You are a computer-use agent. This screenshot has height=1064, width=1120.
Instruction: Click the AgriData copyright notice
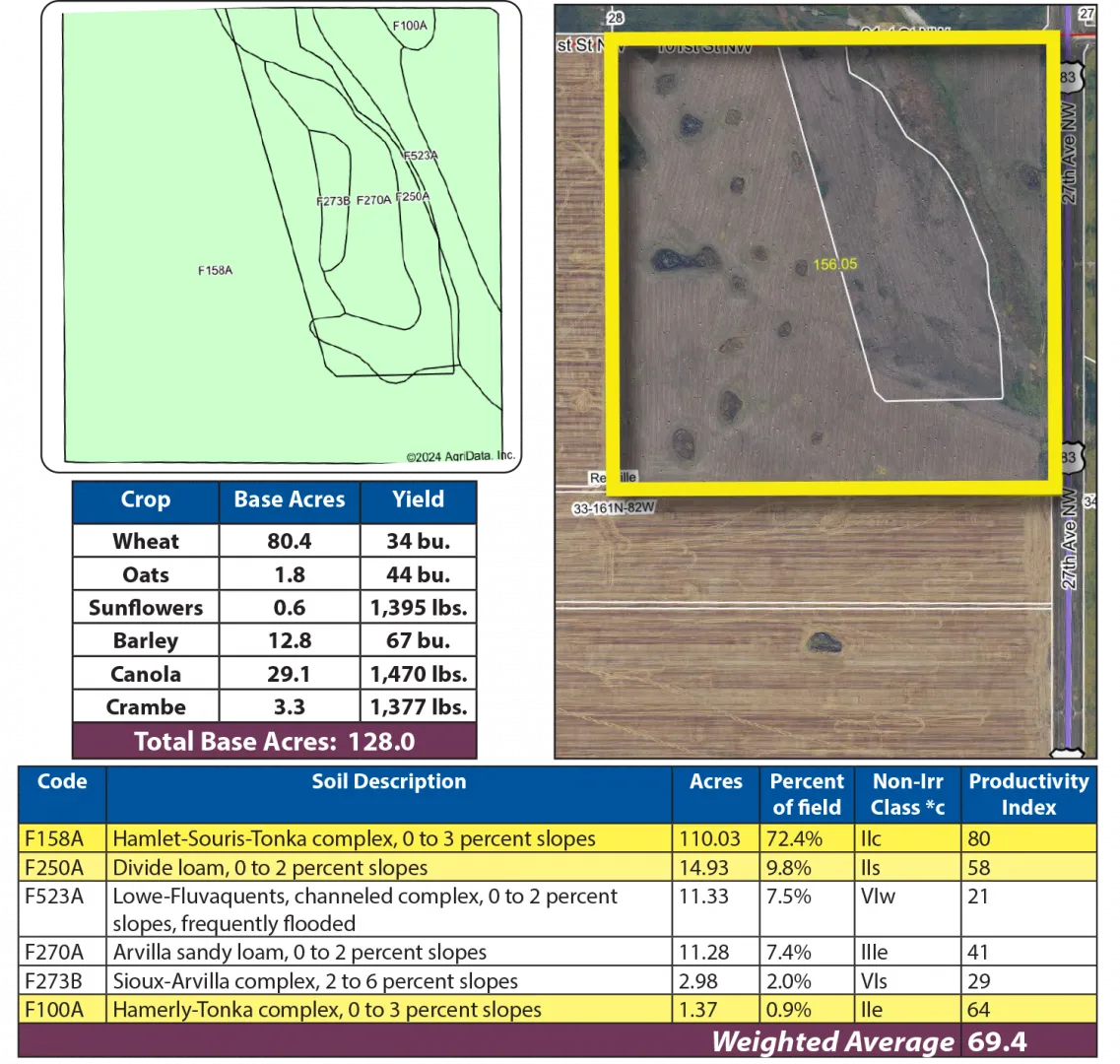[x=460, y=456]
